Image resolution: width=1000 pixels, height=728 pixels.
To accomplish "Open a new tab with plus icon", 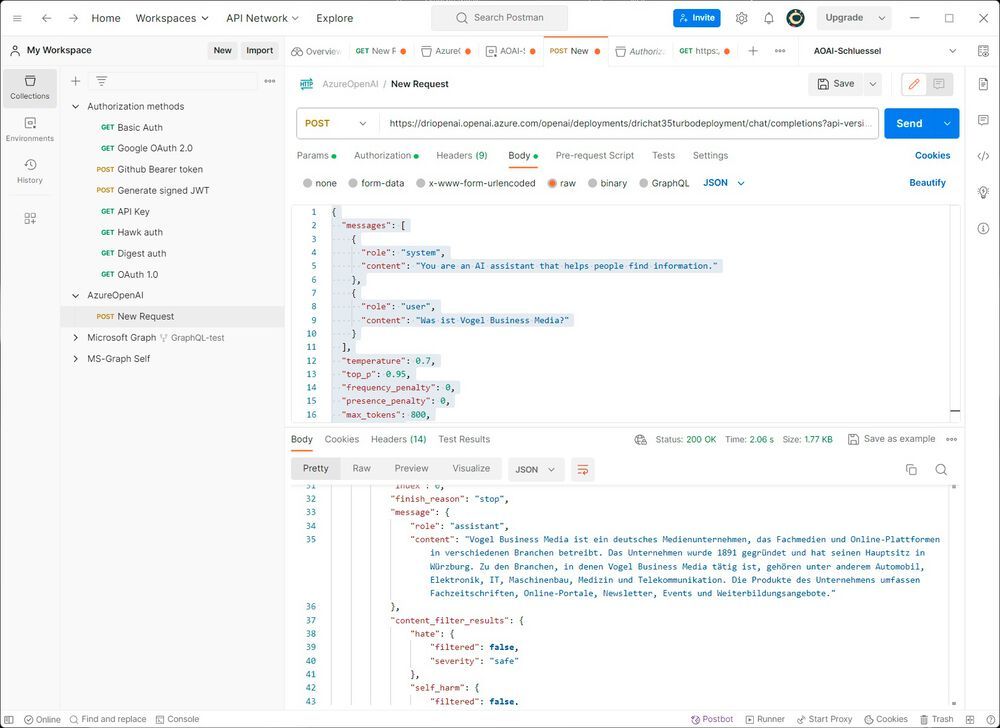I will pos(753,51).
